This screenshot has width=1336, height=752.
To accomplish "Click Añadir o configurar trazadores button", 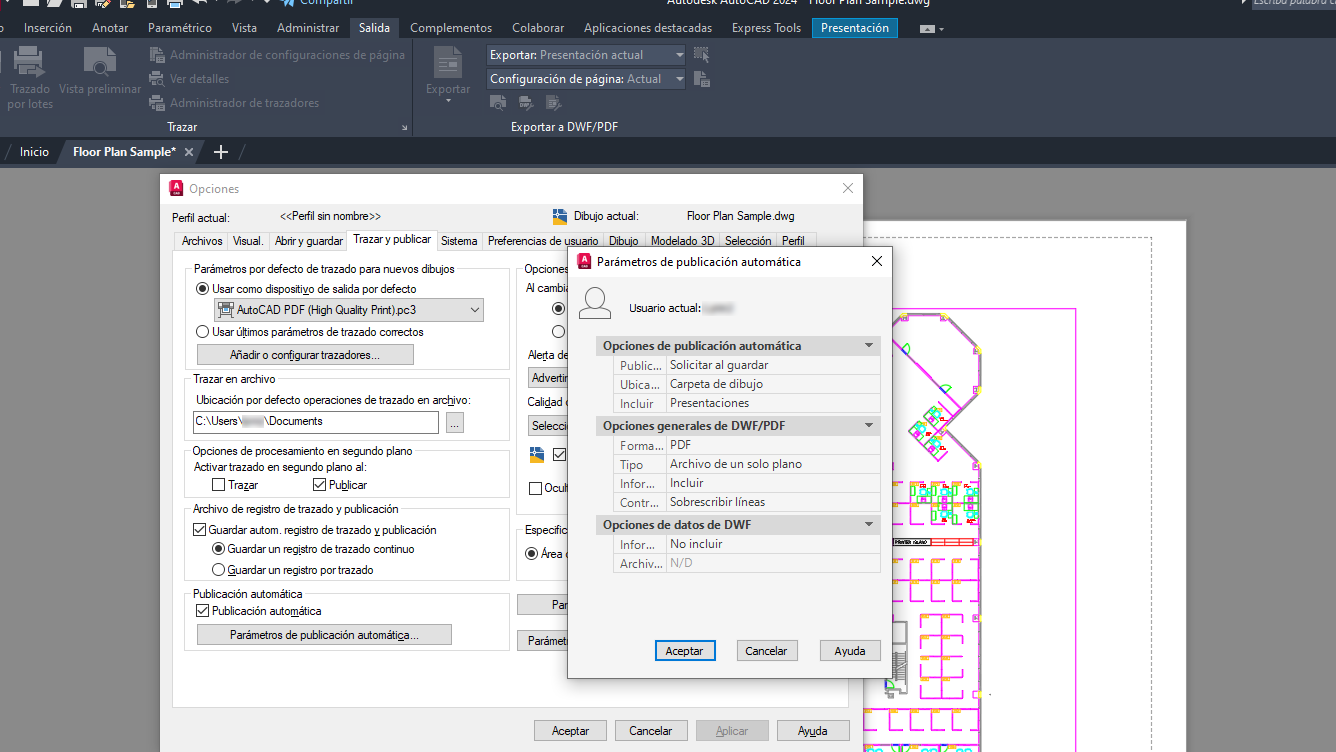I will (x=305, y=355).
